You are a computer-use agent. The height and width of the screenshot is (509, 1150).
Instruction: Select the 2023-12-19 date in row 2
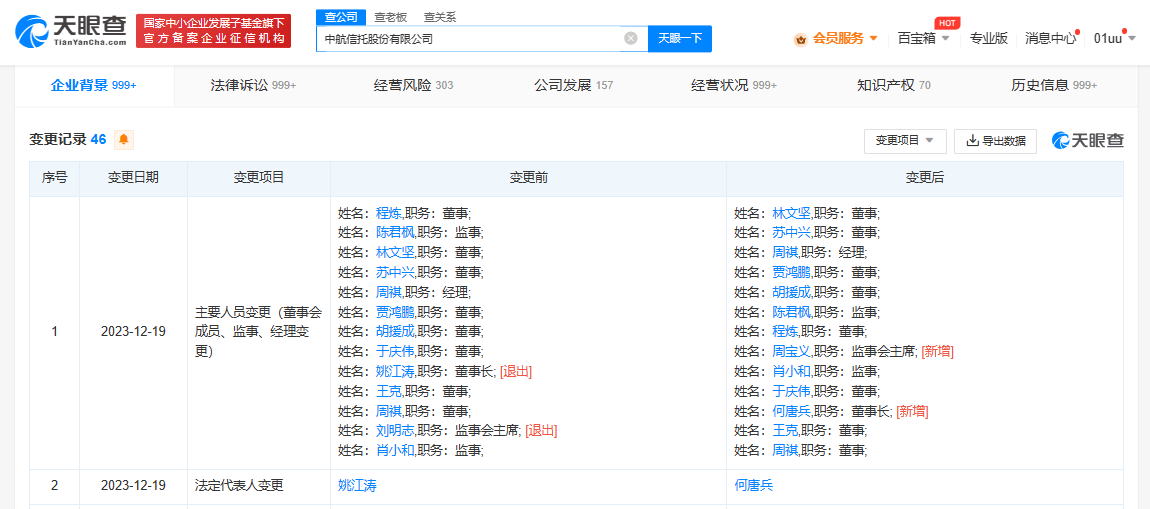(x=133, y=486)
